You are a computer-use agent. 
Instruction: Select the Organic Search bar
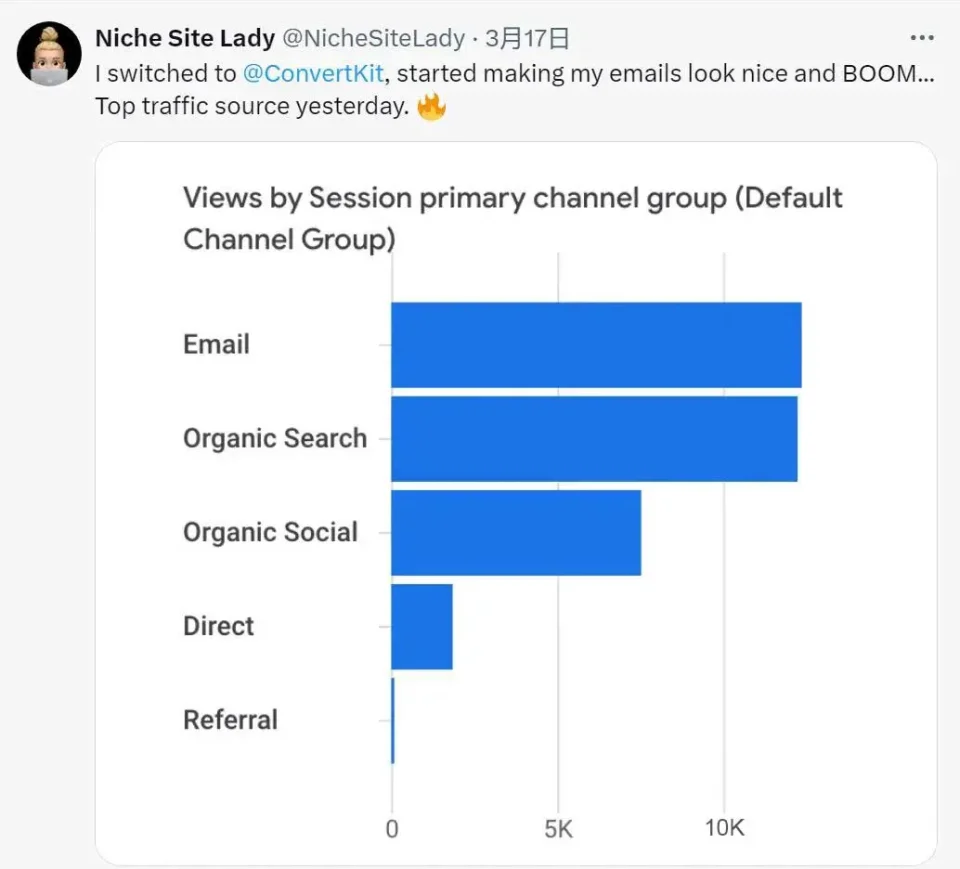pyautogui.click(x=594, y=439)
